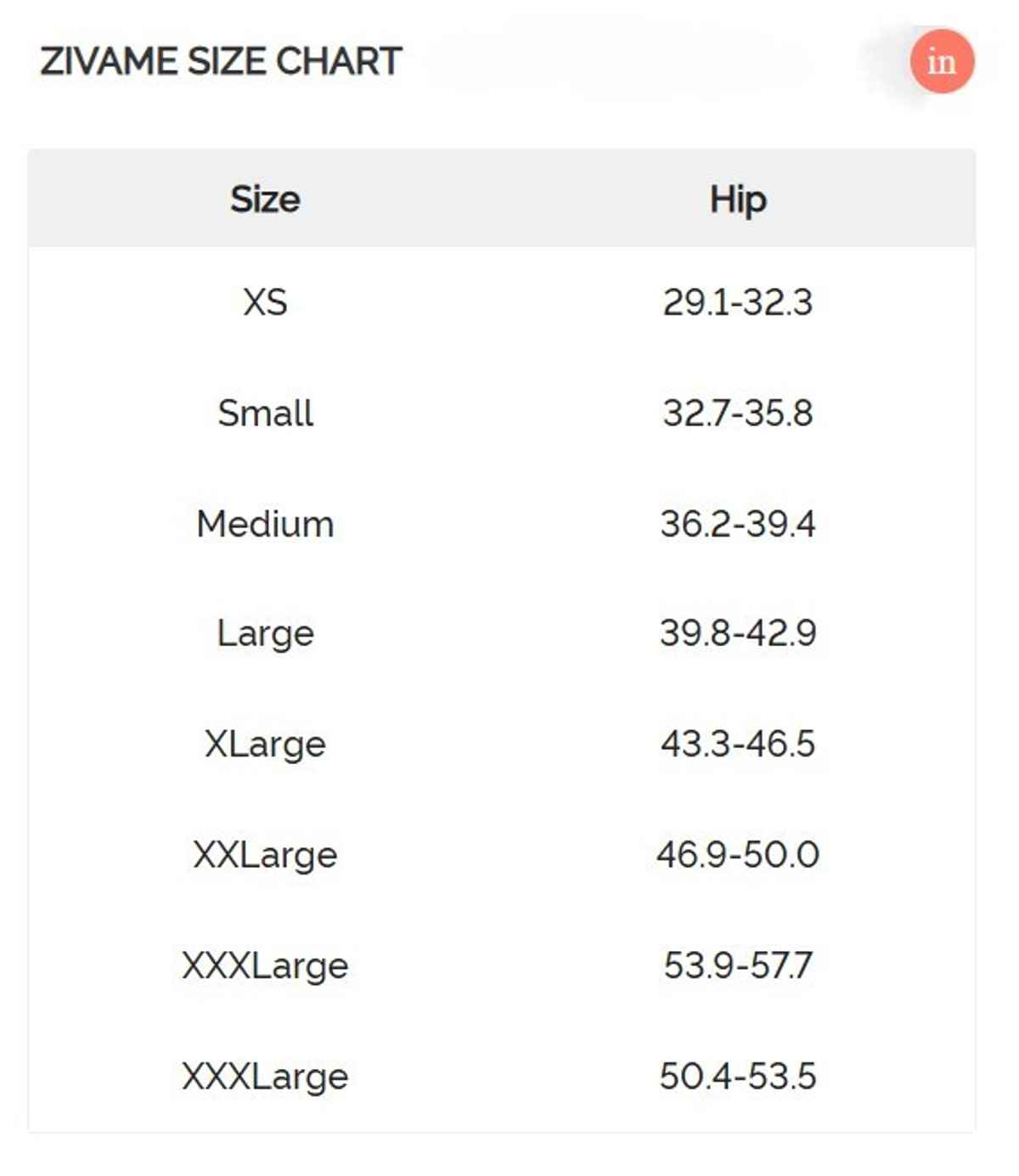Click the Medium size label
This screenshot has height=1176, width=1019.
pyautogui.click(x=265, y=524)
